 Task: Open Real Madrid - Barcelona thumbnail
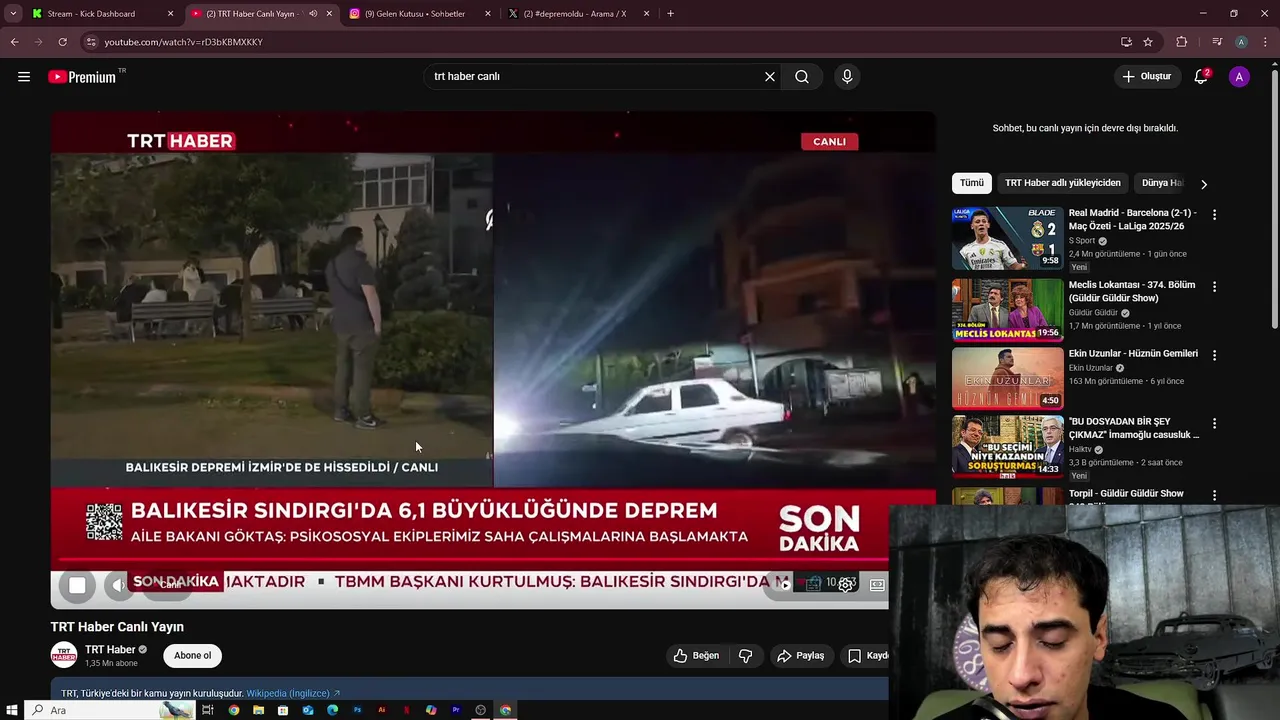[1008, 238]
